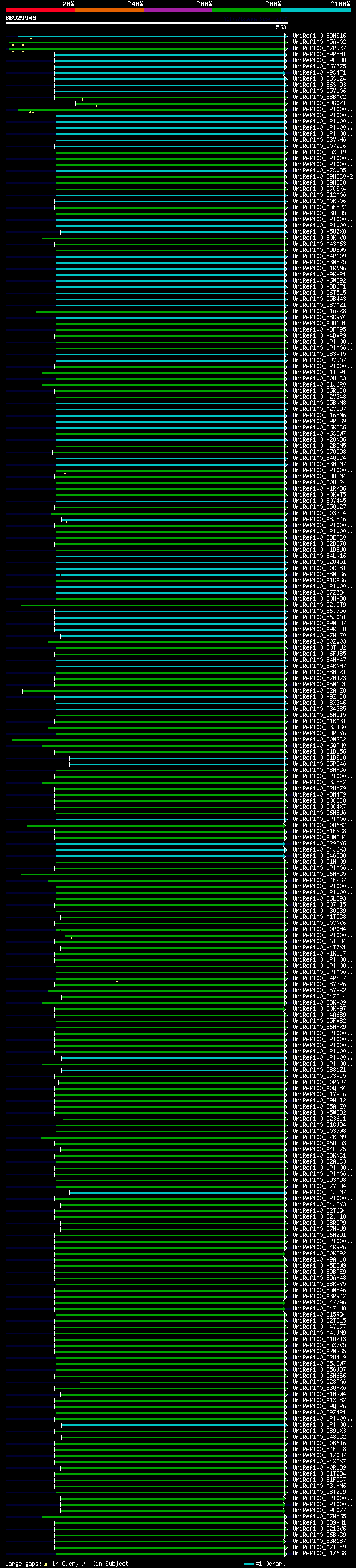Select the UniRef100_B1J6R0 label

[319, 385]
